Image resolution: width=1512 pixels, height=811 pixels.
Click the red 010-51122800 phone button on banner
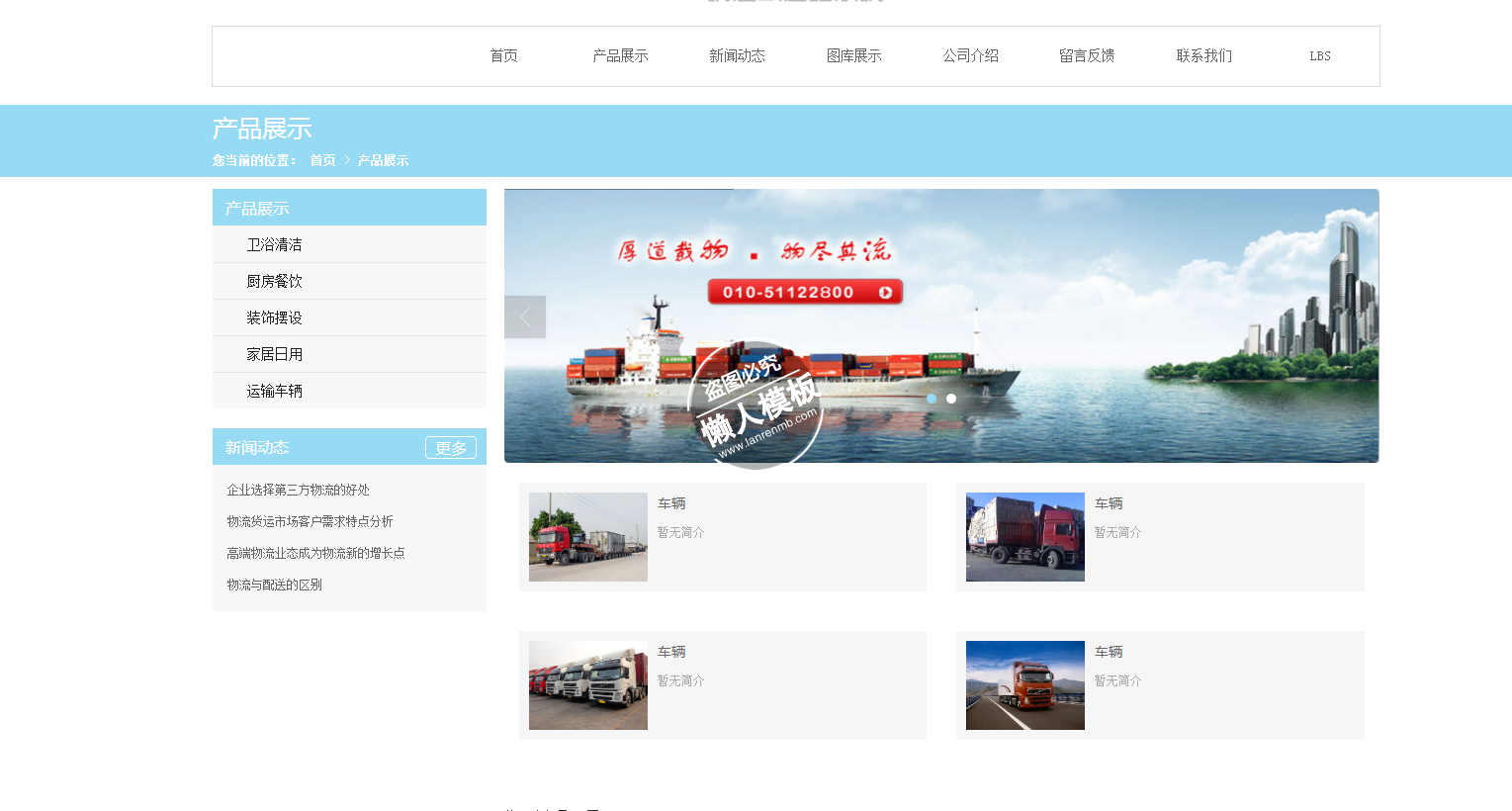tap(805, 292)
